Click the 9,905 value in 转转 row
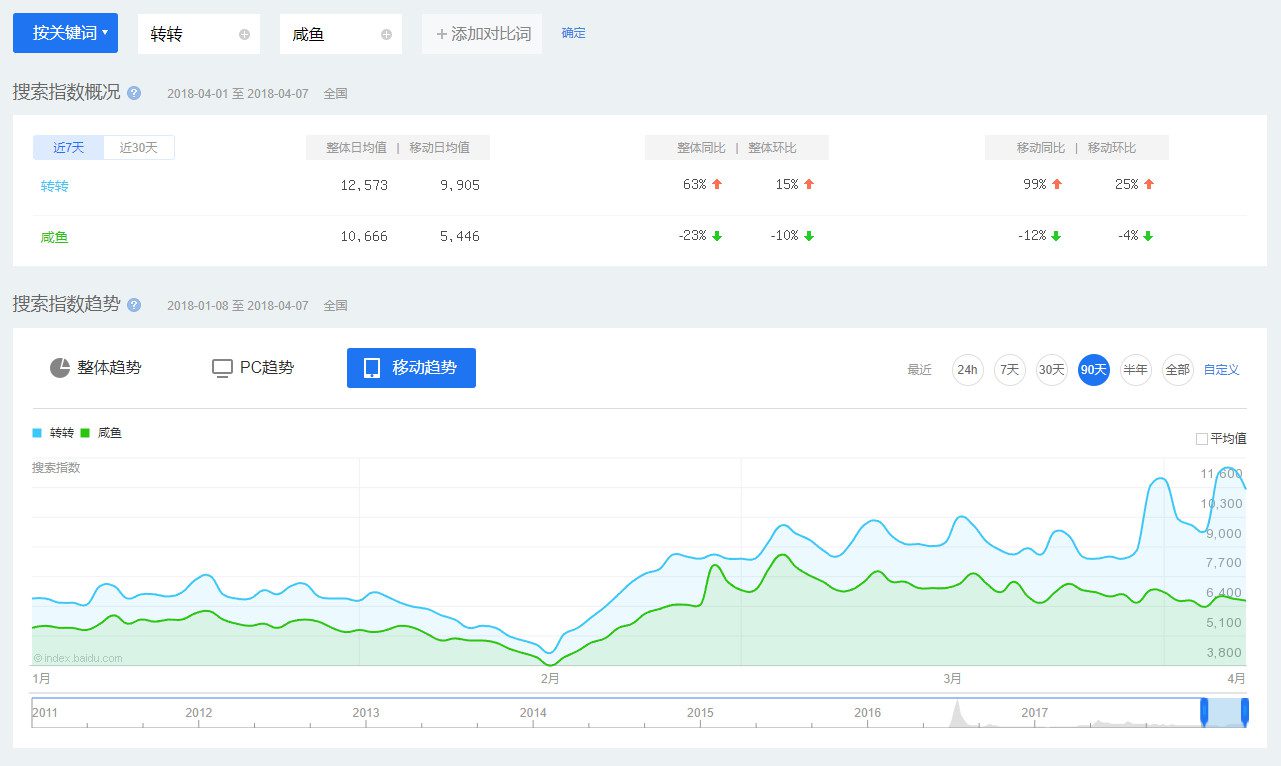Image resolution: width=1281 pixels, height=766 pixels. point(459,185)
